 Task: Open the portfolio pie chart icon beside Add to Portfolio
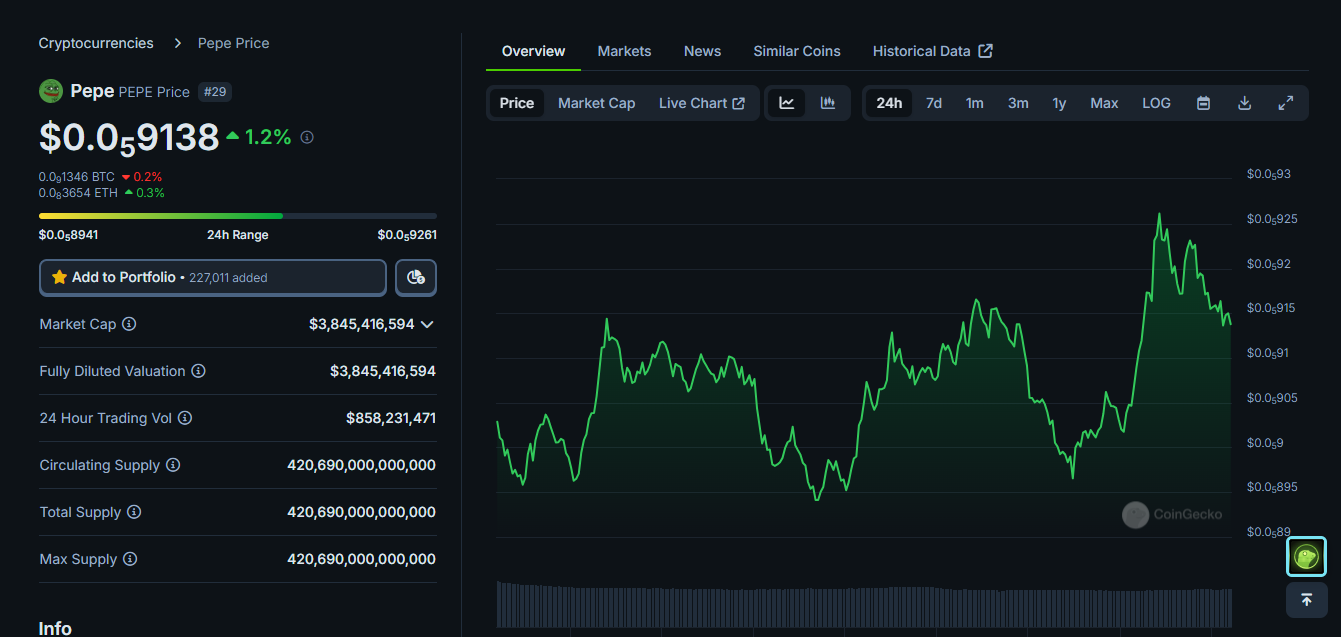coord(415,277)
